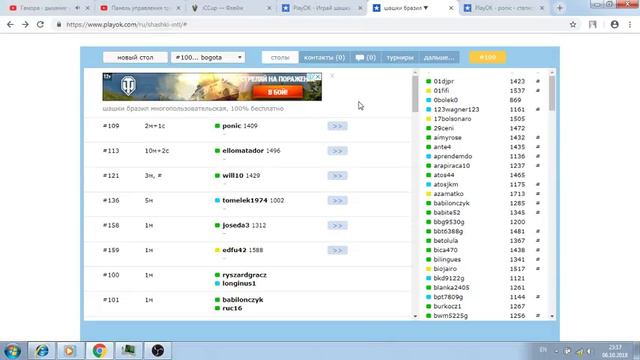
Task: Select 17bolsonaro in player list
Action: click(452, 119)
